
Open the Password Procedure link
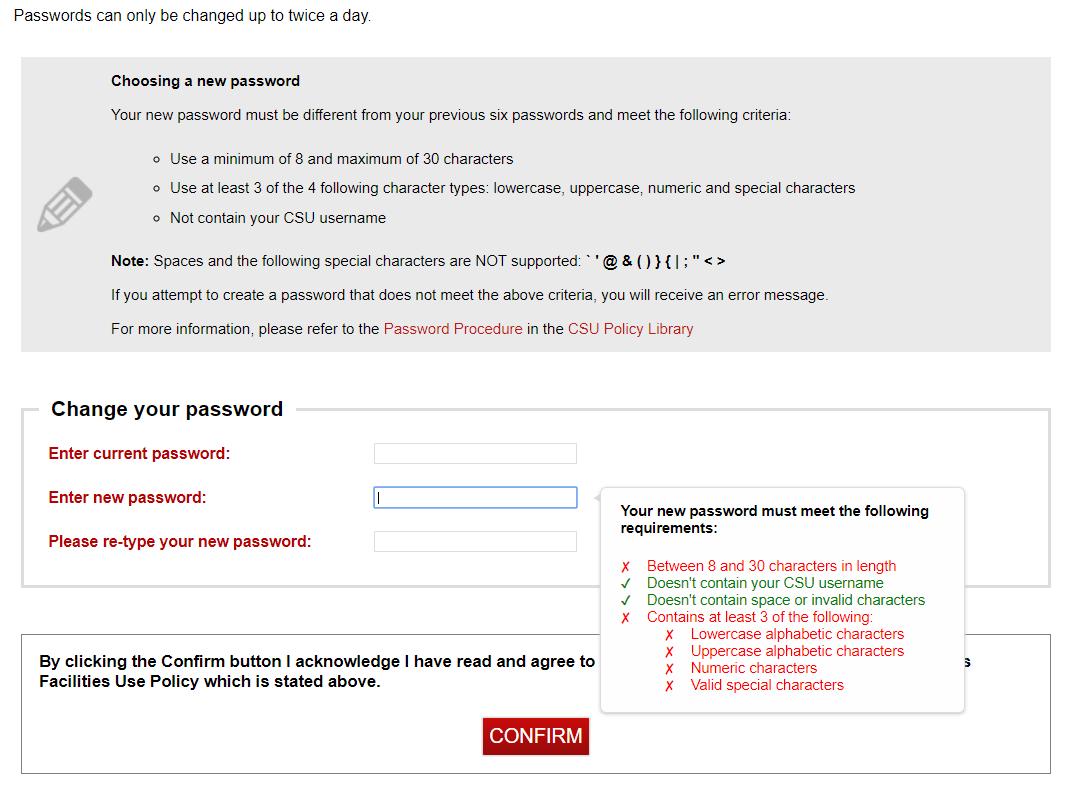tap(453, 329)
